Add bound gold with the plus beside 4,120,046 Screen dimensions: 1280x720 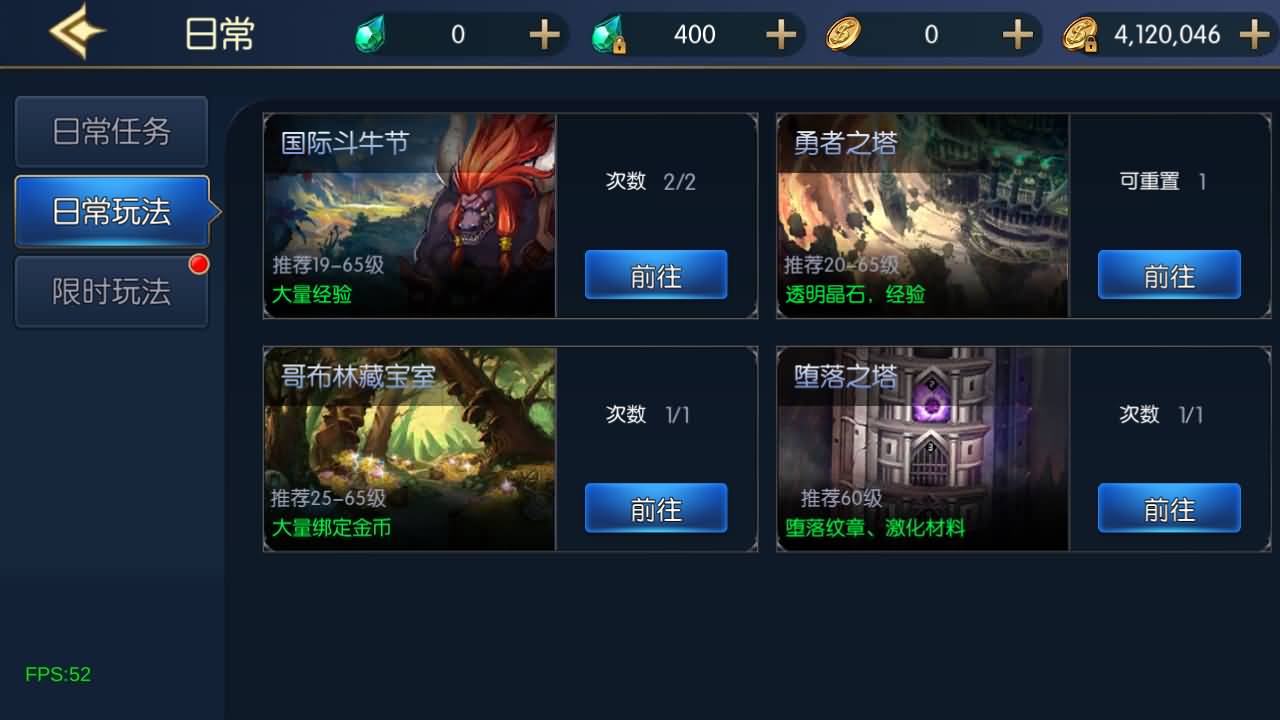pos(1254,35)
